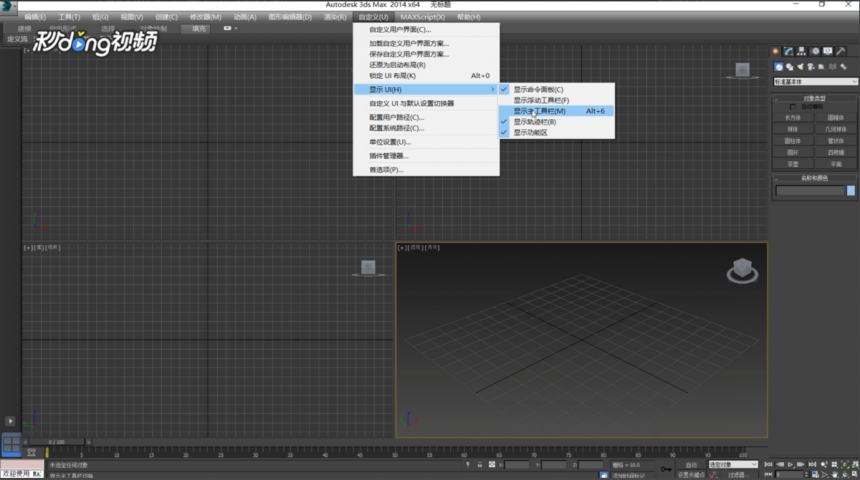Expand the Show UI (H) submenu
The image size is (860, 480).
coord(426,89)
